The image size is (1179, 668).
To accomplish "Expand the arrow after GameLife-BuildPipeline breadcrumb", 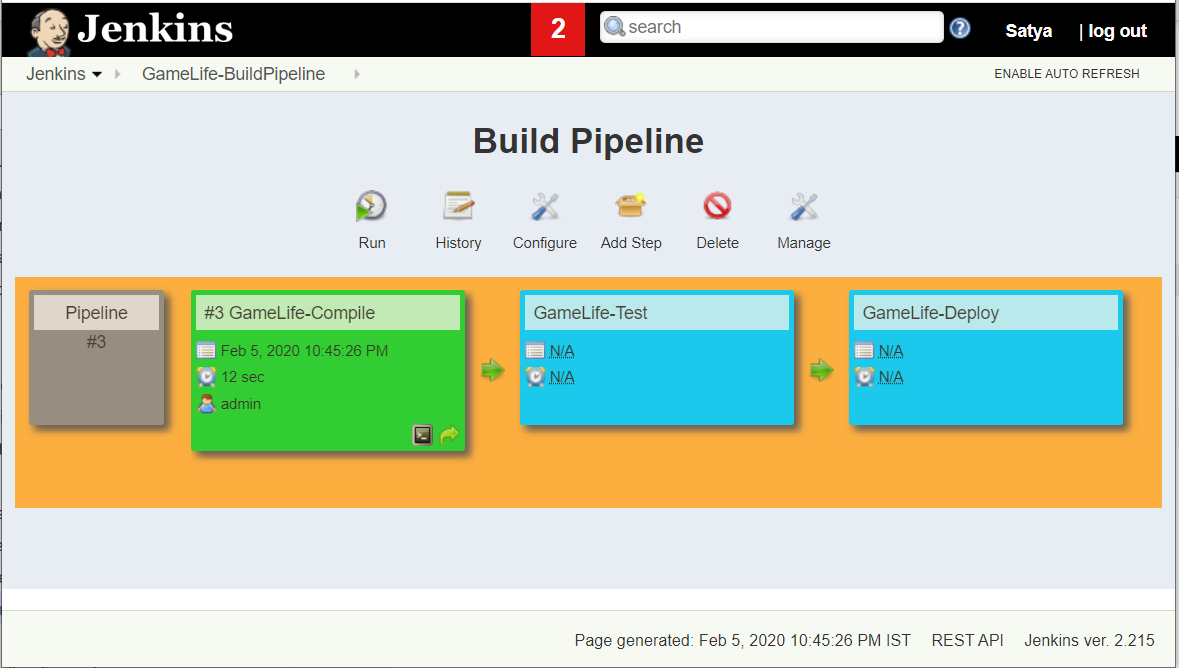I will click(x=357, y=74).
